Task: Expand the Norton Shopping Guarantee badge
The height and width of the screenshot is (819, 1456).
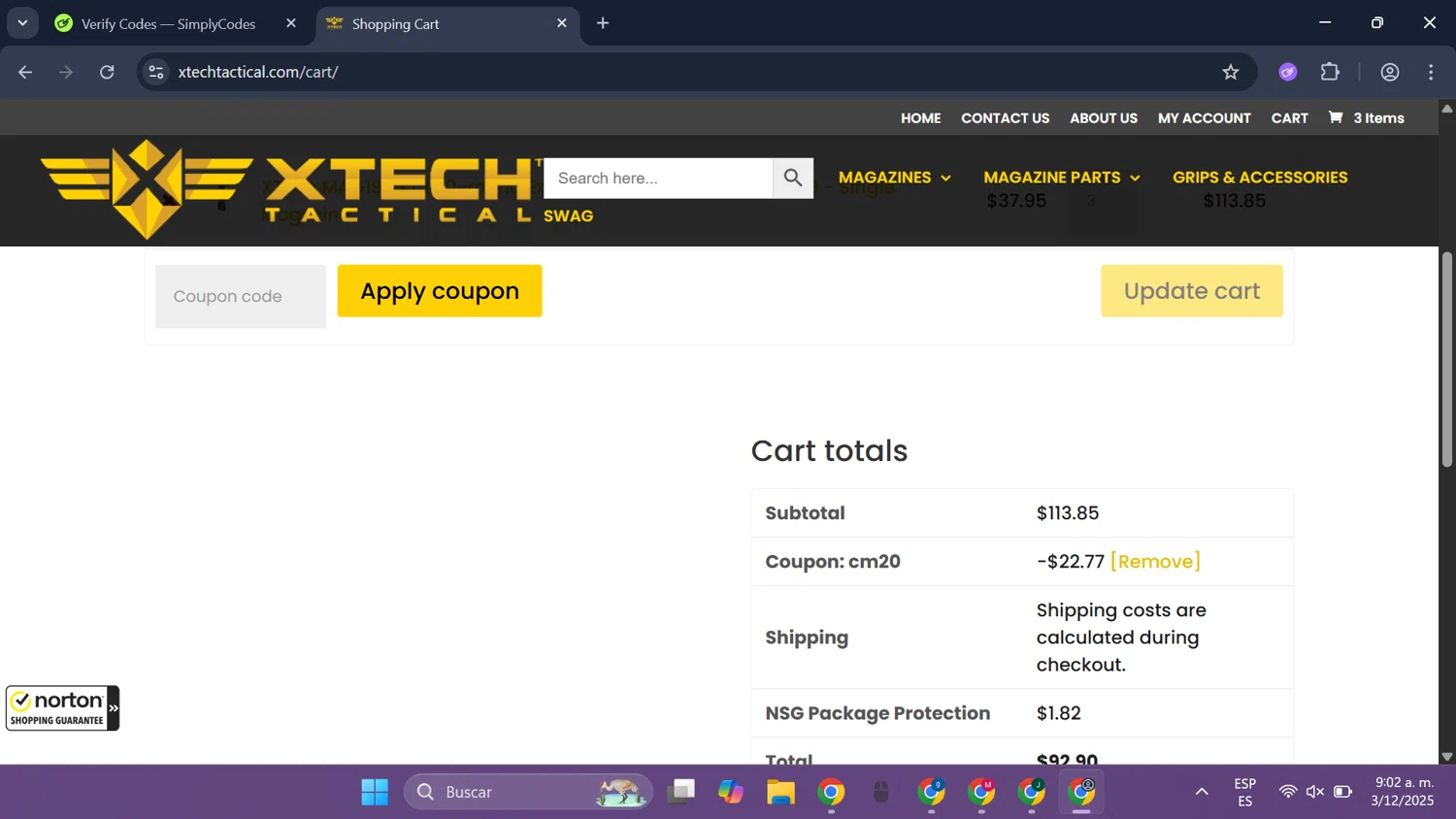Action: pyautogui.click(x=113, y=708)
